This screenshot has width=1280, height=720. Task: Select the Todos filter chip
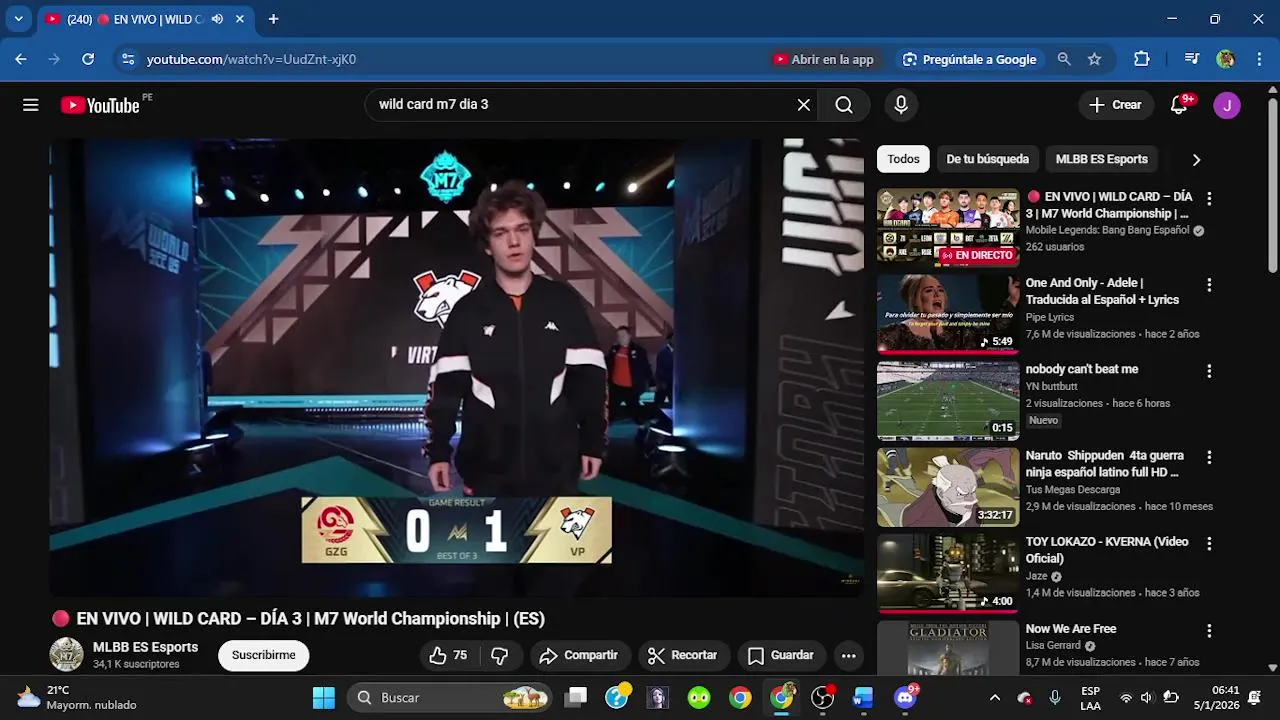(903, 159)
